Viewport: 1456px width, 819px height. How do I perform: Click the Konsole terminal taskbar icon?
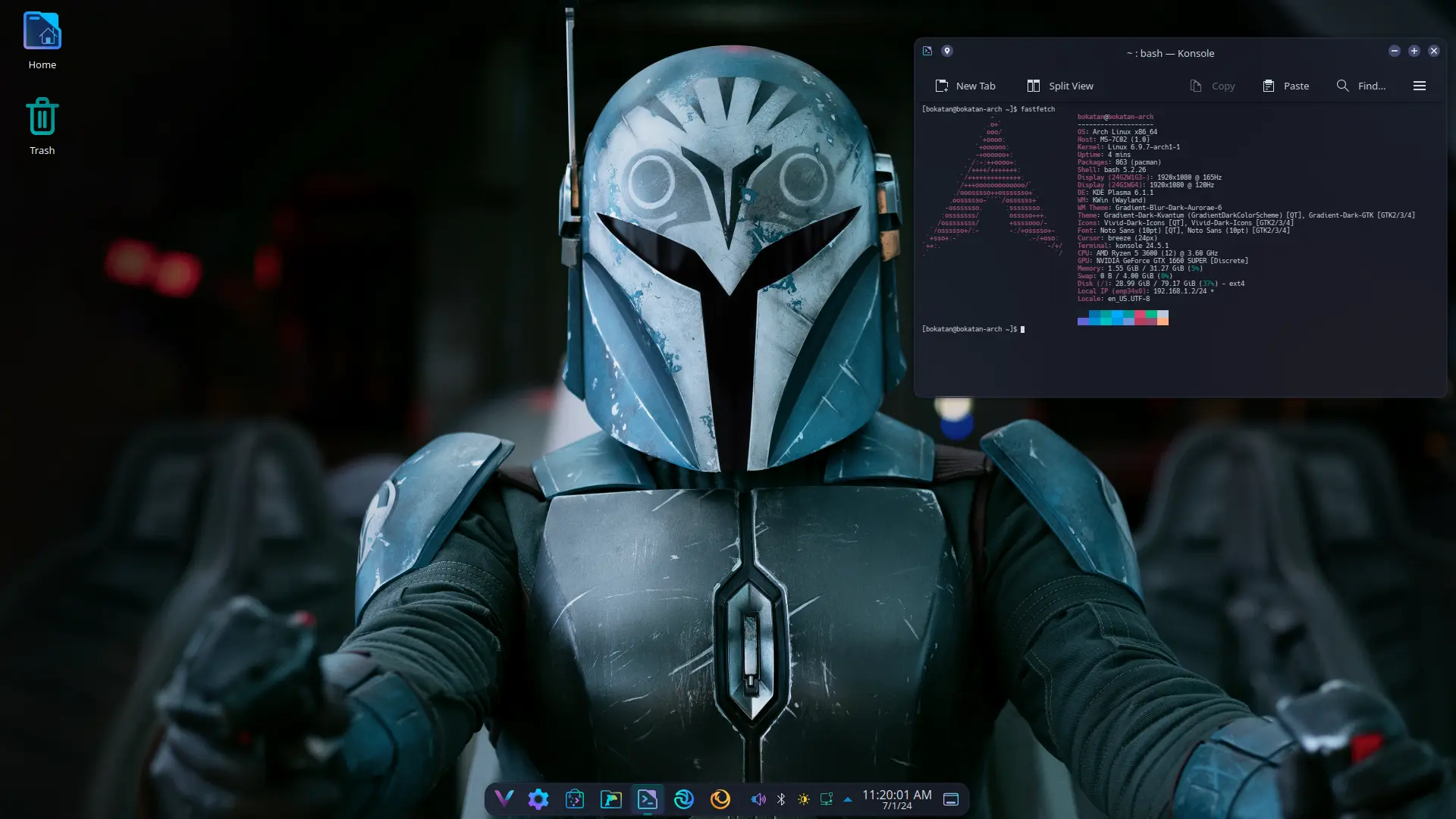click(648, 799)
